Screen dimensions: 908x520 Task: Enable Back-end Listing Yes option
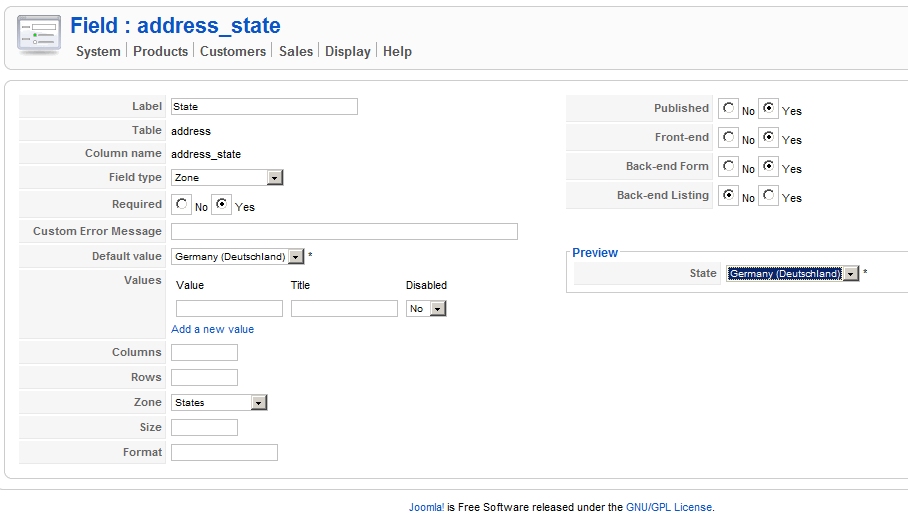pyautogui.click(x=768, y=195)
